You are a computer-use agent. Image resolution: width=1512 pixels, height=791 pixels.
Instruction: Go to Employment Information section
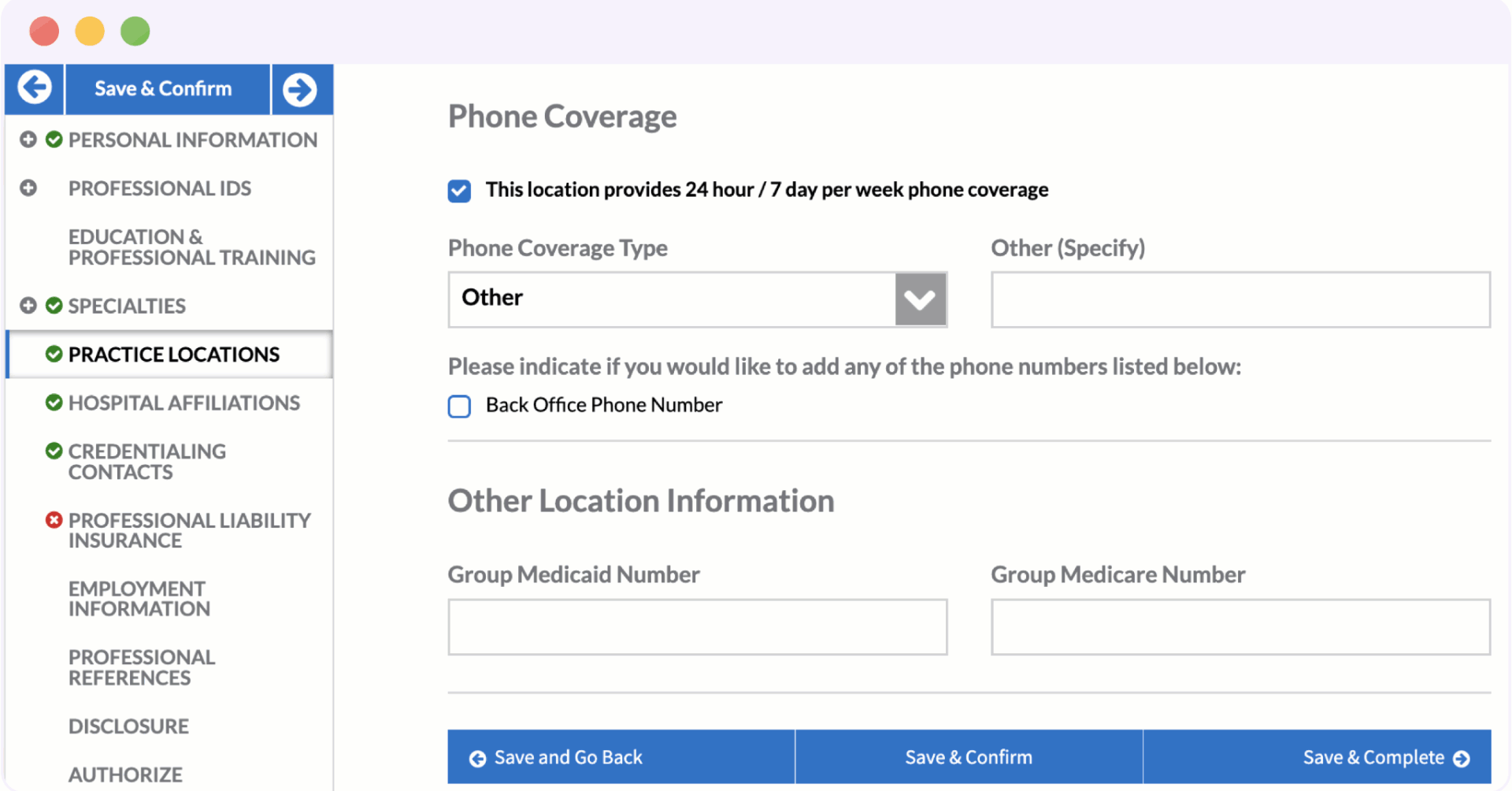pos(139,599)
